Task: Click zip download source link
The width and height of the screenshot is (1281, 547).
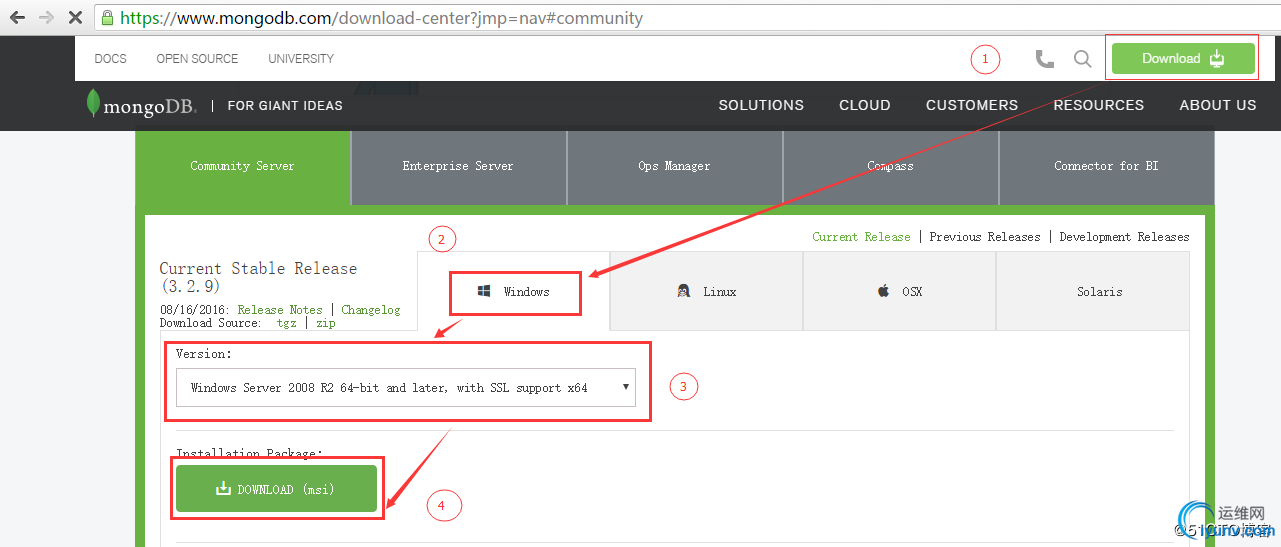Action: pyautogui.click(x=326, y=323)
